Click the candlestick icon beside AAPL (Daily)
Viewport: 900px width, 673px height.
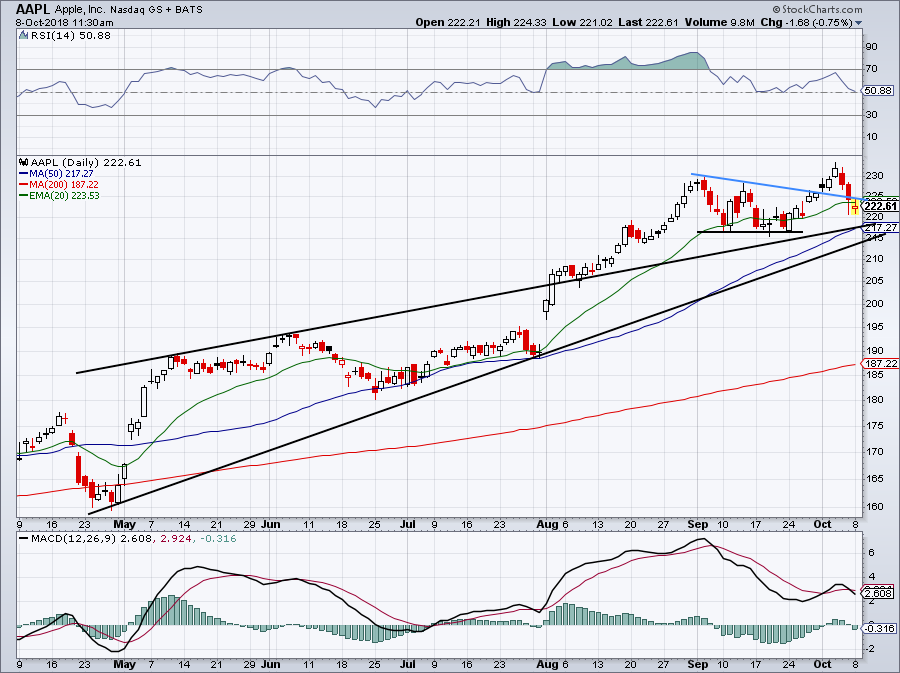tap(23, 162)
